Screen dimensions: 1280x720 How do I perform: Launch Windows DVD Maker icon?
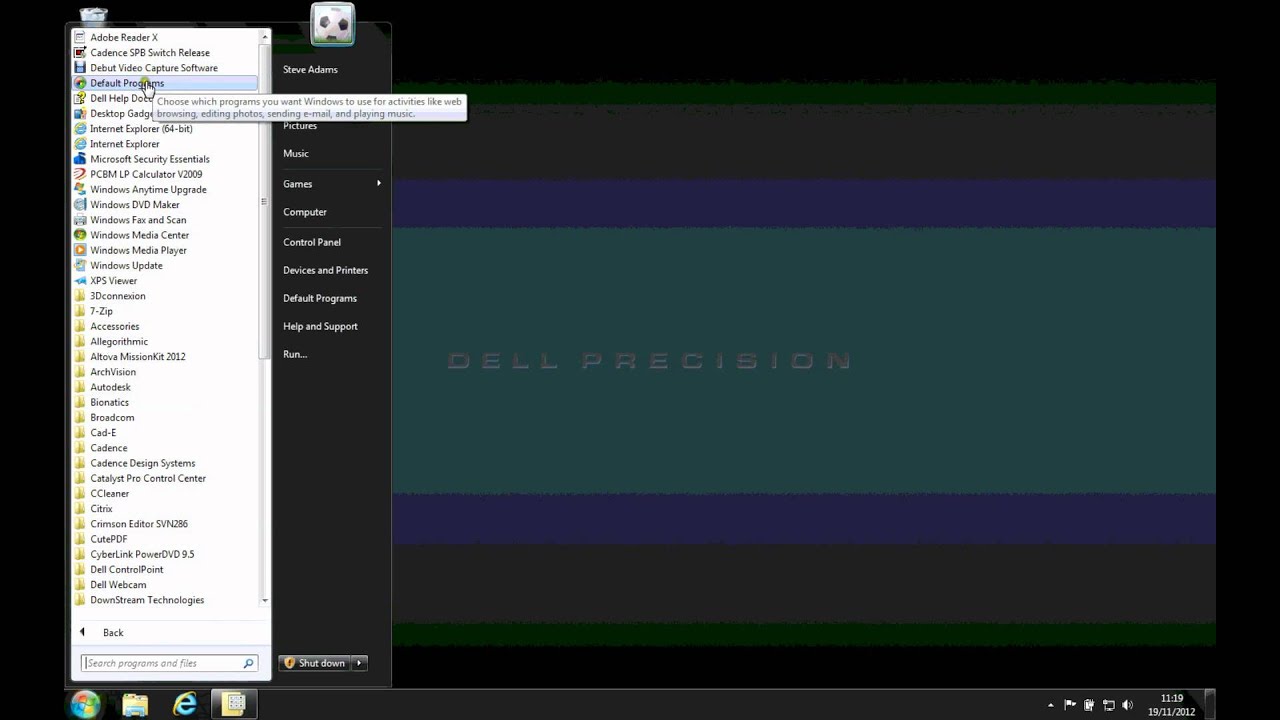point(80,204)
